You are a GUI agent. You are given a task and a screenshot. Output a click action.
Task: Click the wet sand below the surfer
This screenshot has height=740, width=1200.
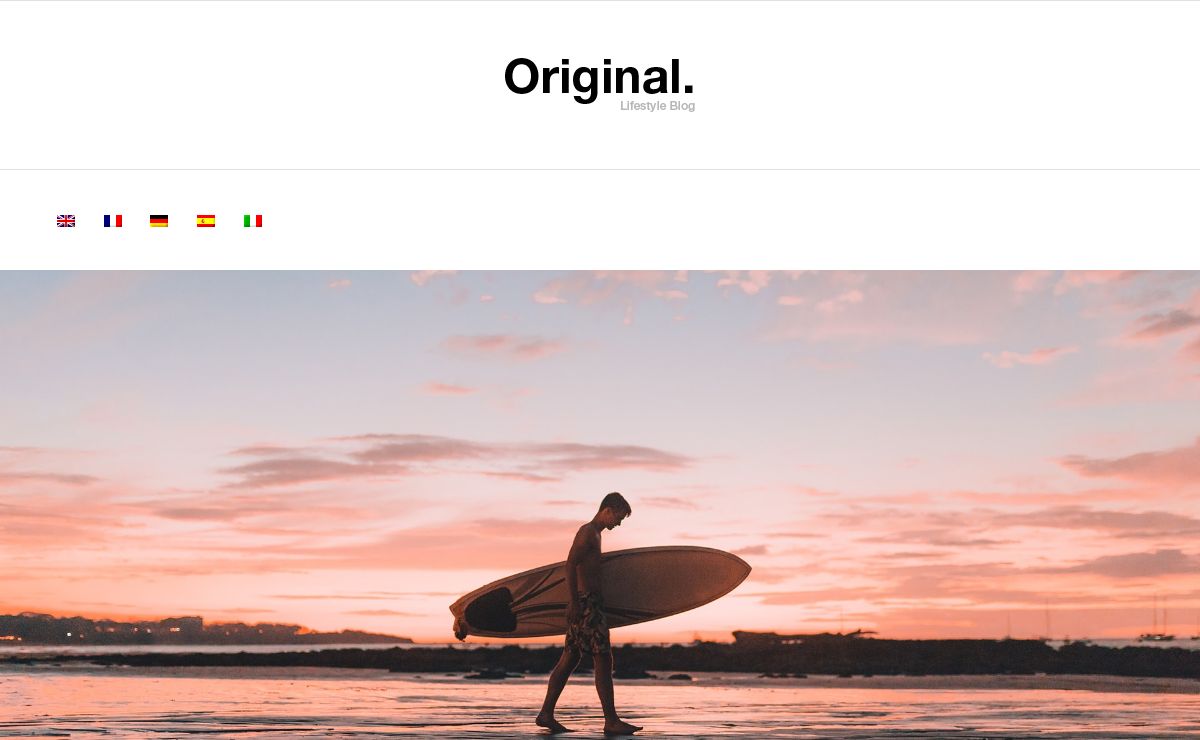click(600, 712)
